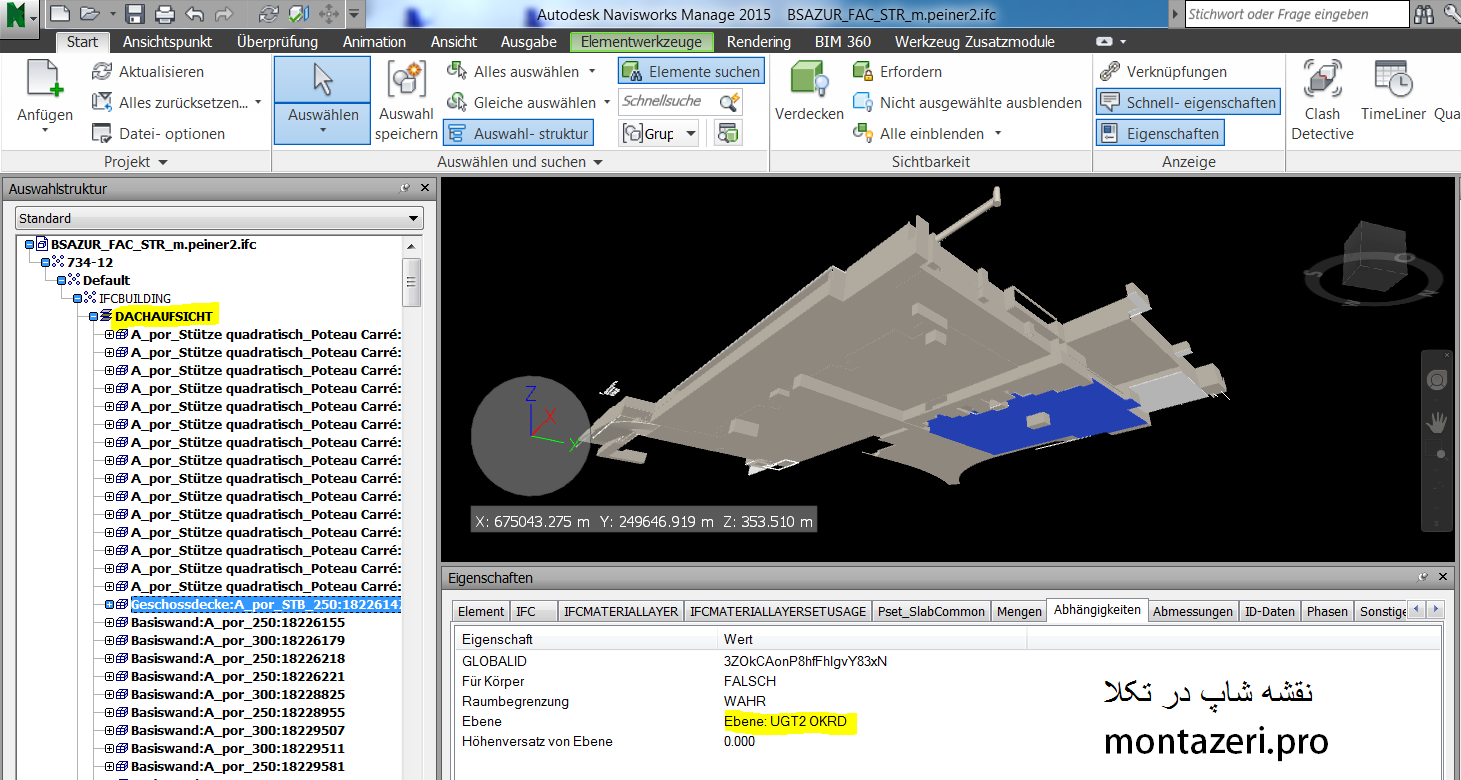
Task: Click the Verknüpfungen links icon
Action: (1109, 72)
